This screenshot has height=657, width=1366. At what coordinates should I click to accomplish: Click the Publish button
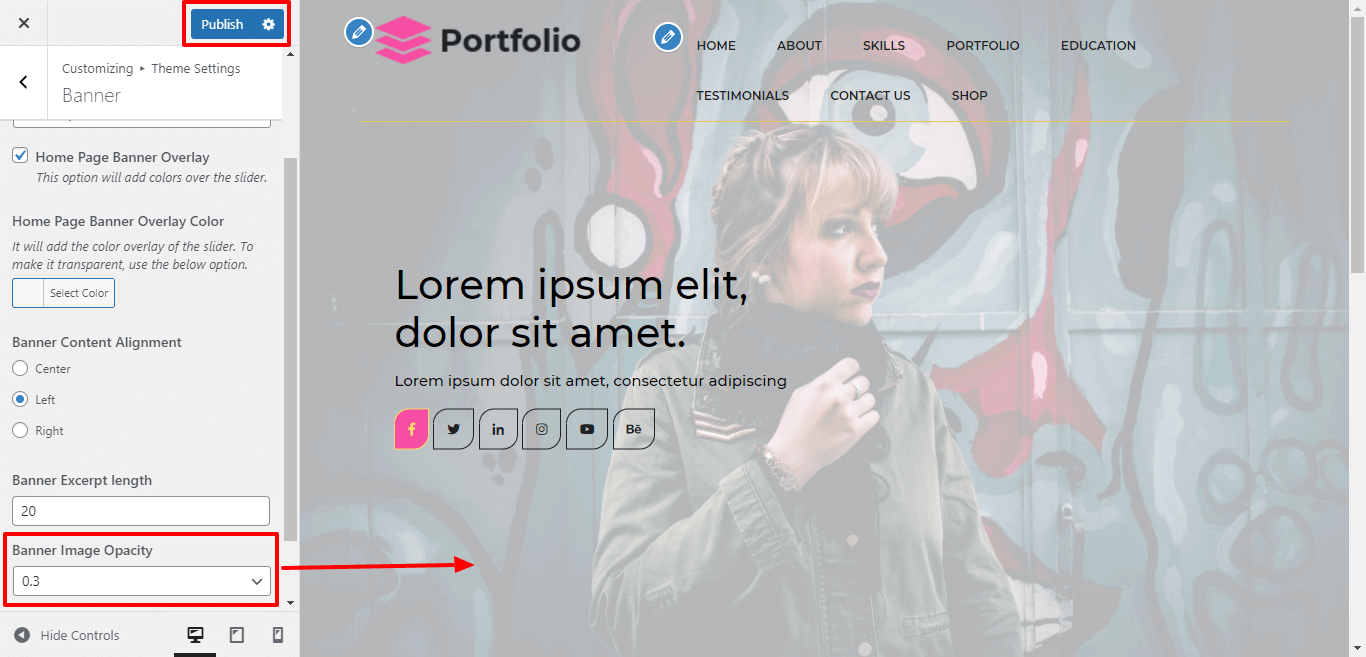pyautogui.click(x=222, y=24)
